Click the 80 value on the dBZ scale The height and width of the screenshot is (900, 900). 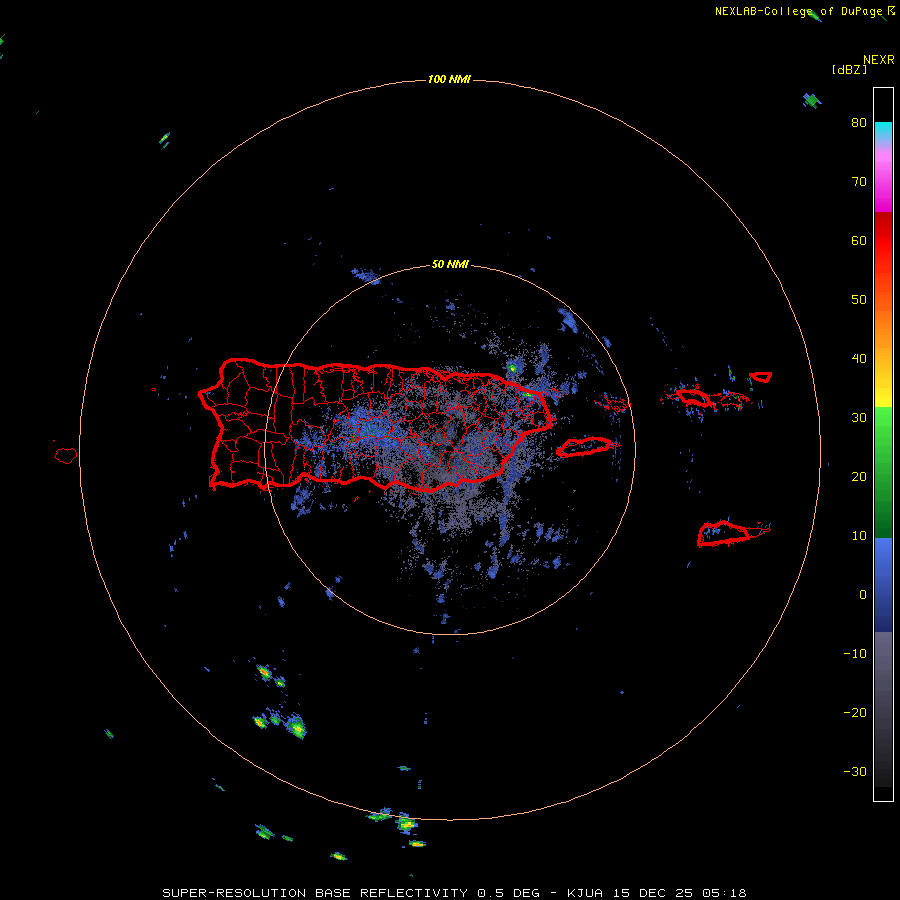[x=859, y=123]
